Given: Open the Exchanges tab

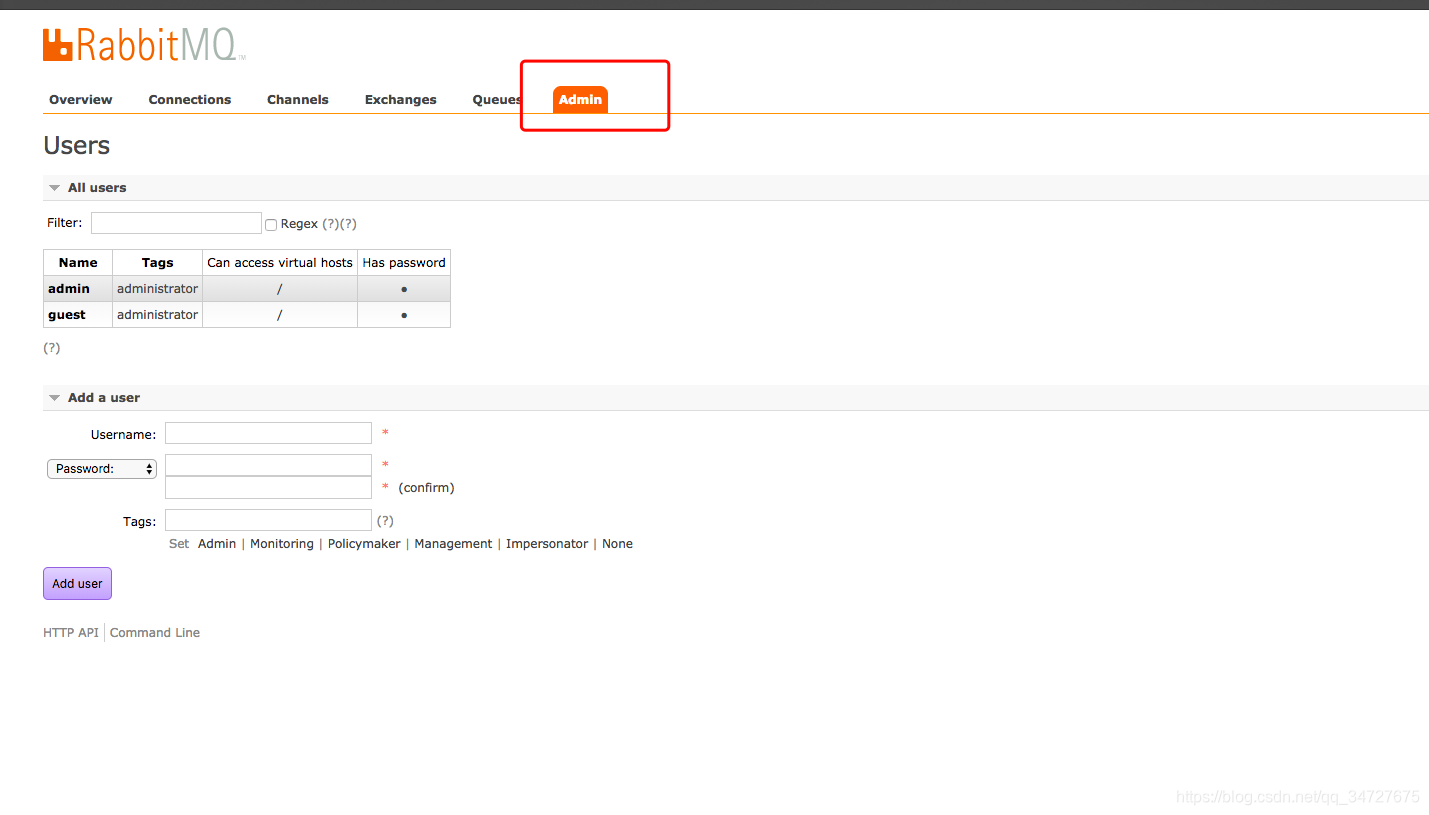Looking at the screenshot, I should (401, 100).
